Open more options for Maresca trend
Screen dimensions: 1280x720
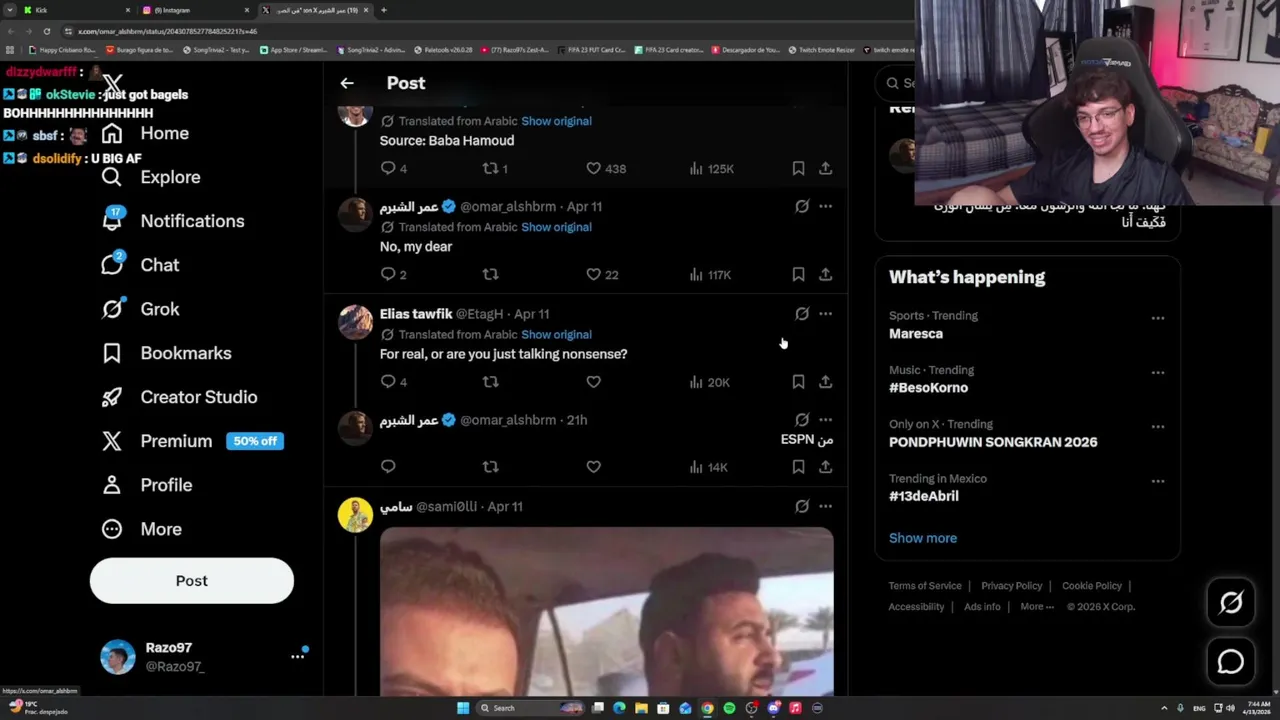[1157, 318]
